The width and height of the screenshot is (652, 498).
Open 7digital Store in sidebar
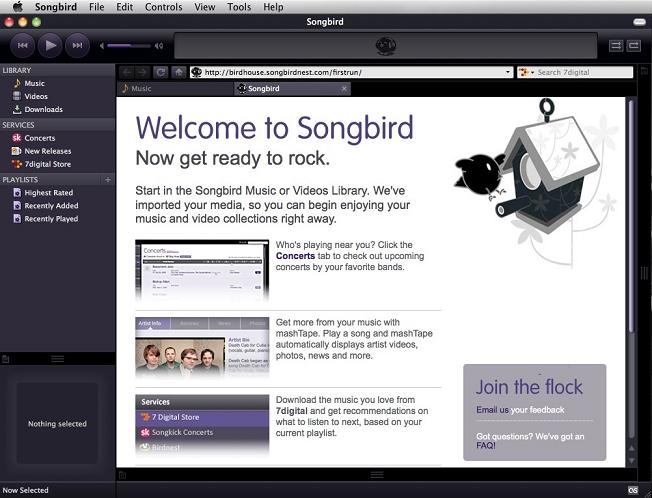(x=47, y=164)
